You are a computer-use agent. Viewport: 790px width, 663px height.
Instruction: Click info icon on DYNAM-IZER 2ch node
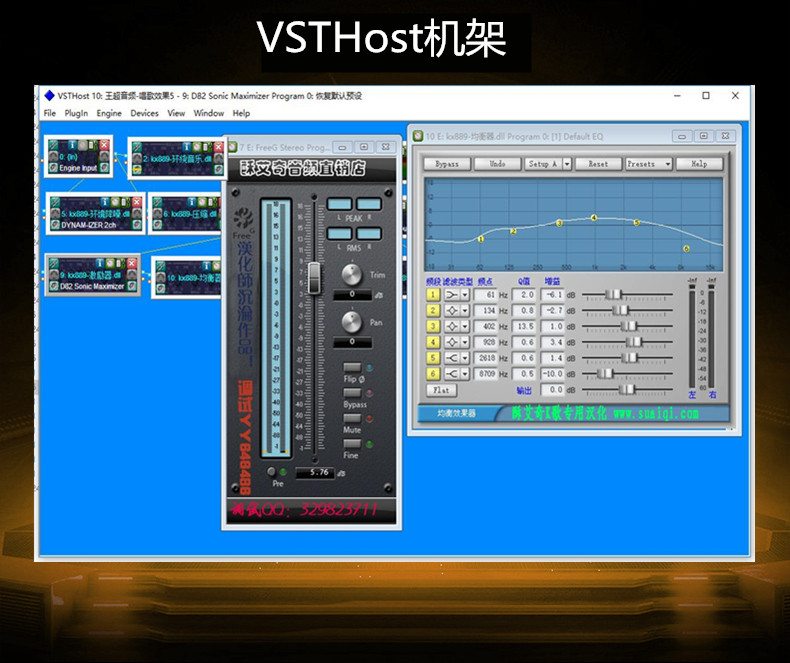104,202
